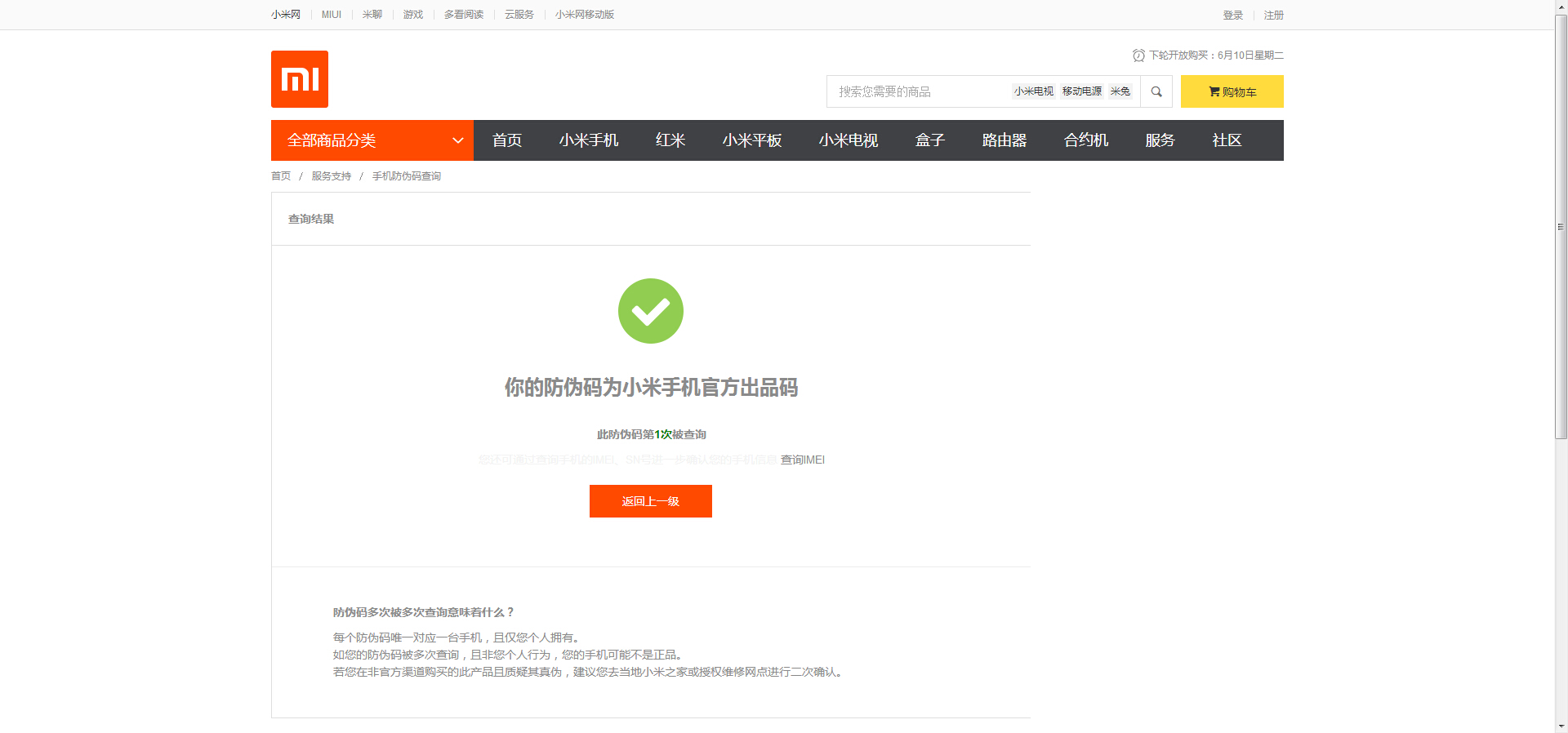Click the 登录 login link
The image size is (1568, 733).
1233,16
